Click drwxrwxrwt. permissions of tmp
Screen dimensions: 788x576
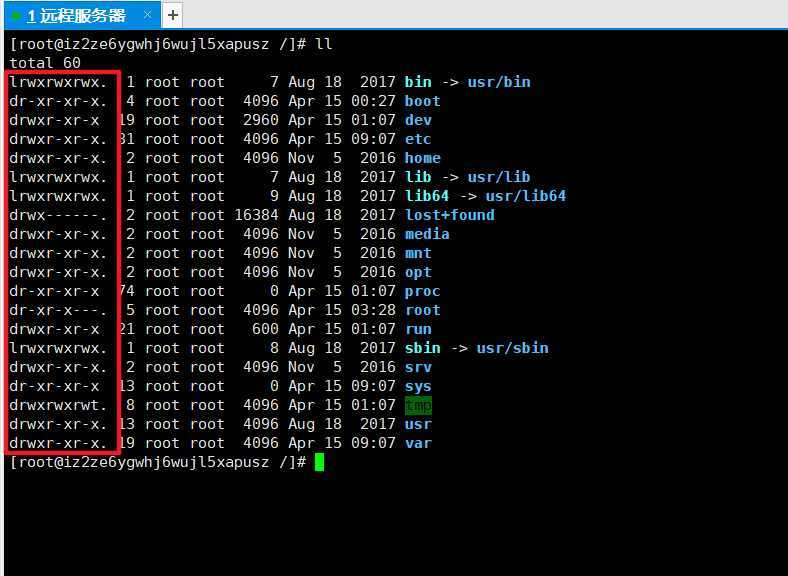click(58, 405)
